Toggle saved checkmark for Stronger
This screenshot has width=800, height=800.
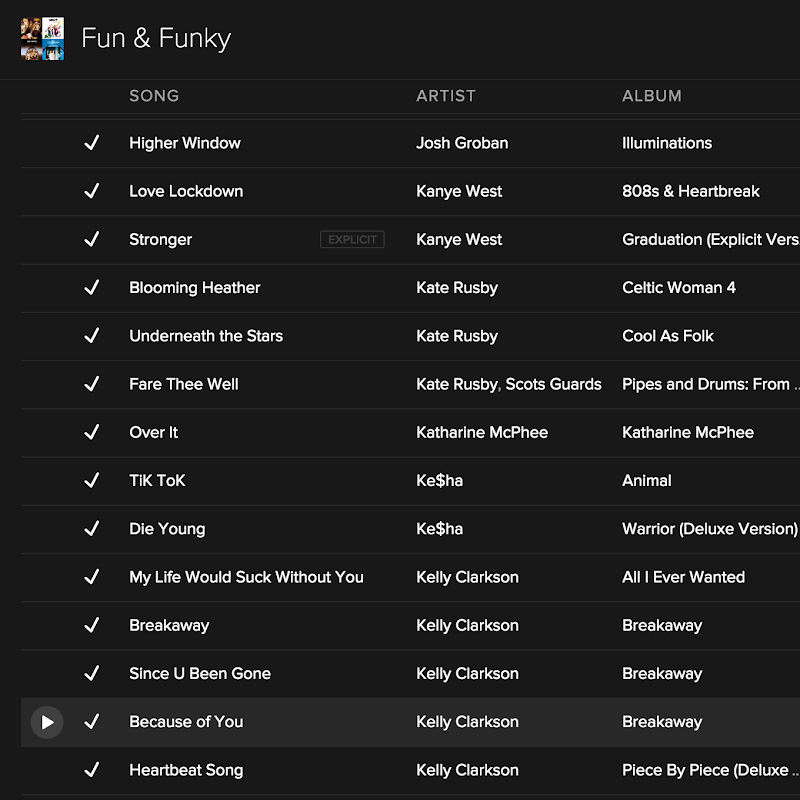pyautogui.click(x=92, y=239)
